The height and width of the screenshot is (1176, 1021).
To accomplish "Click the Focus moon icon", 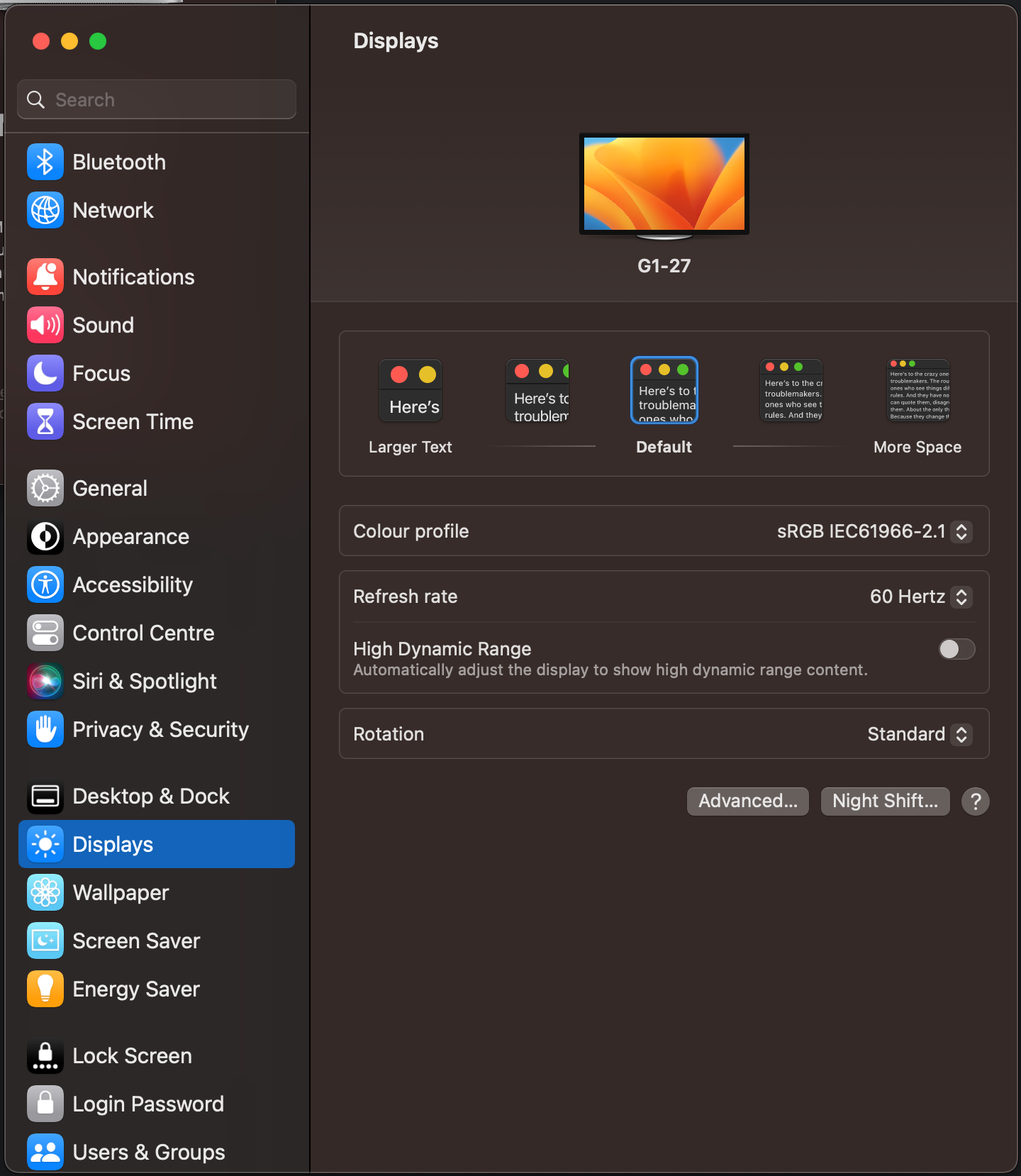I will coord(45,373).
